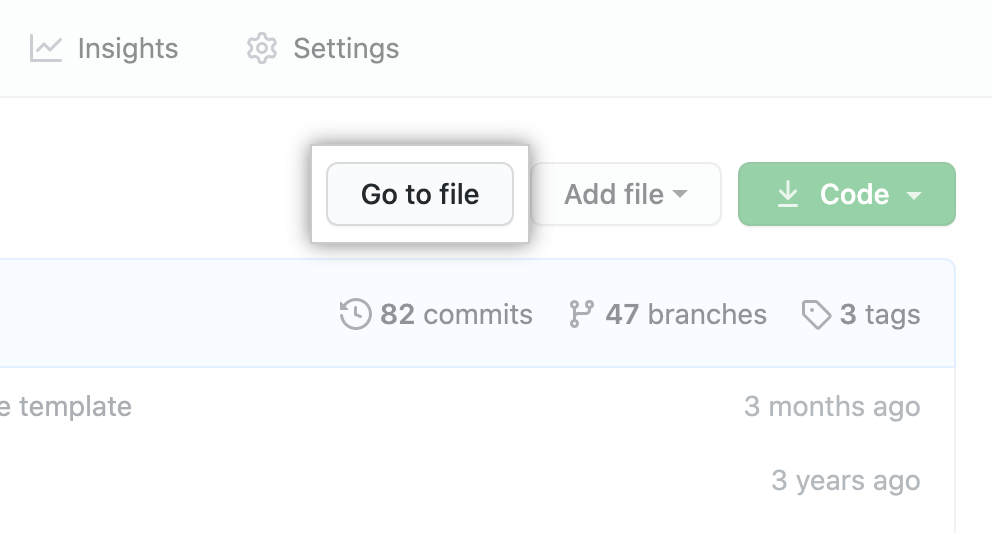Click the download arrow icon on Code
This screenshot has width=992, height=533.
pos(788,194)
